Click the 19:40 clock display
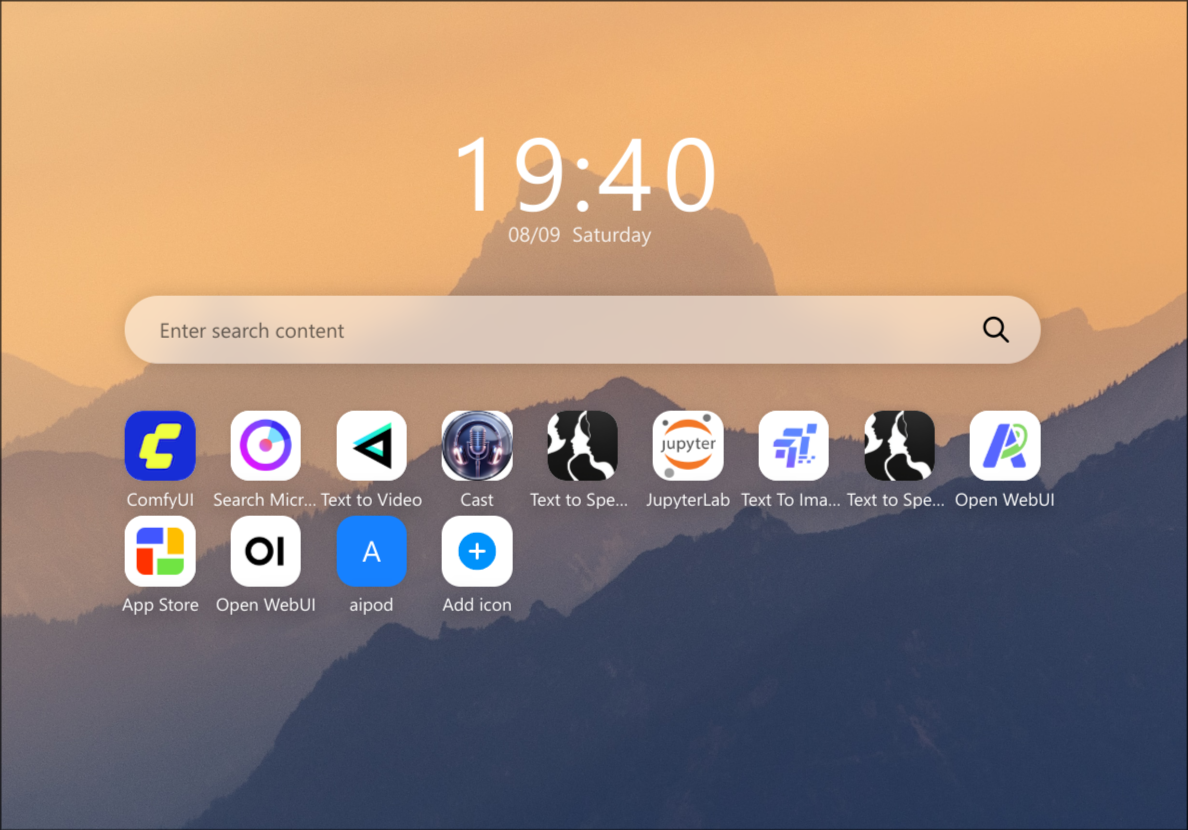Screen dimensions: 1188x830 click(585, 175)
